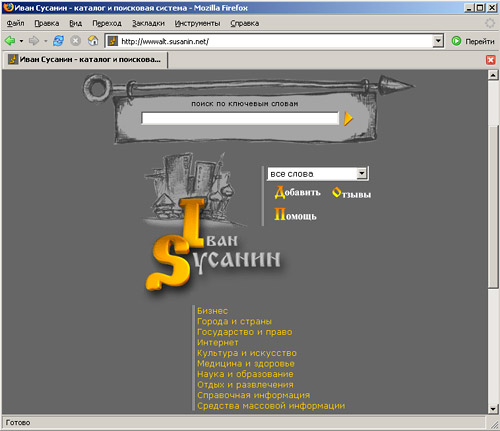
Task: Click the window resize grip in status bar
Action: [493, 424]
